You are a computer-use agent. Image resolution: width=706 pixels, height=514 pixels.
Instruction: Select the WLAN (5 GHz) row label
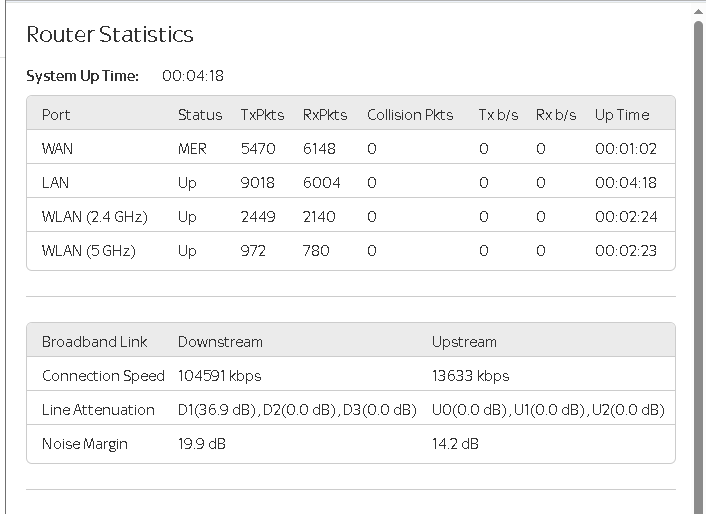88,251
